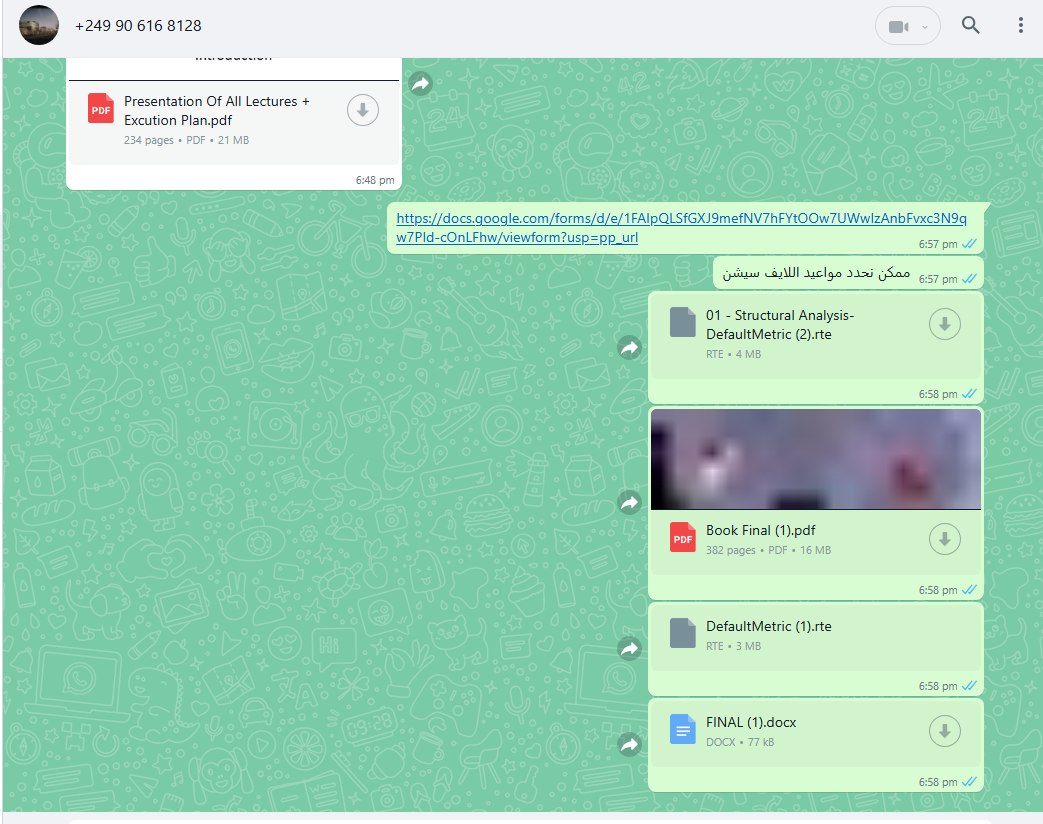Viewport: 1043px width, 824px height.
Task: Click the RTE • 3 MB file details
Action: coord(734,646)
